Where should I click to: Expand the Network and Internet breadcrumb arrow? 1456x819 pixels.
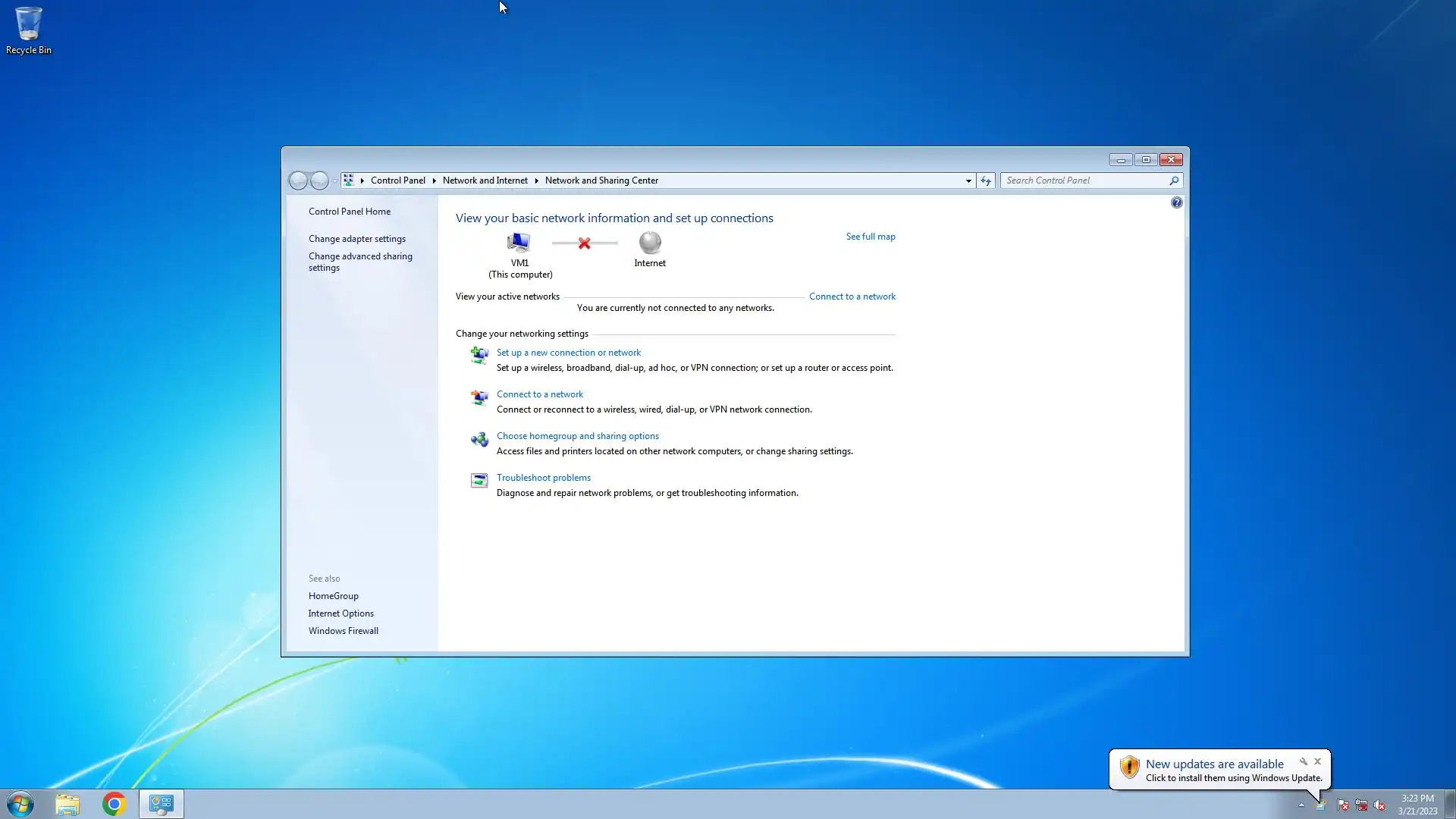point(536,180)
